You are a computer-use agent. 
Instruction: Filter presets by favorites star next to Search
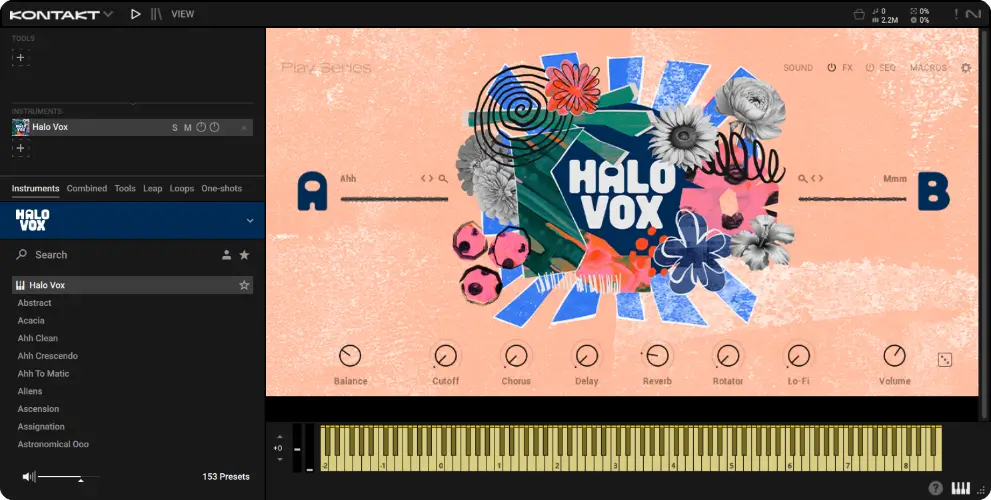click(x=244, y=255)
